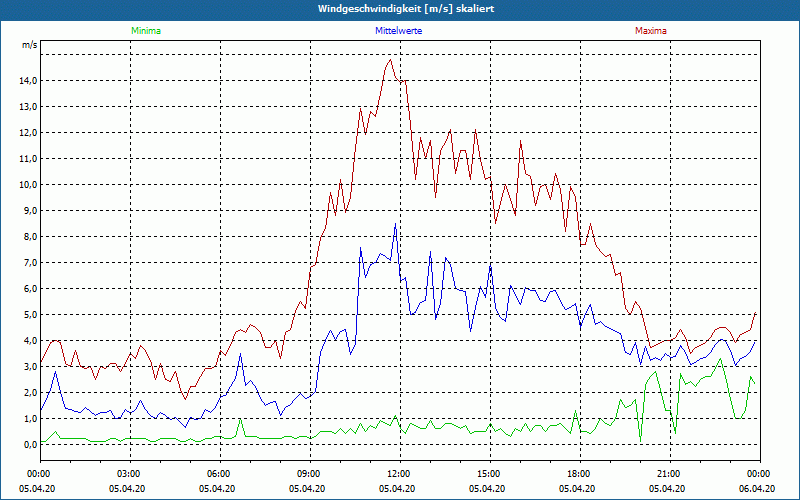Image resolution: width=800 pixels, height=500 pixels.
Task: Click the 6,0 y-axis value
Action: pos(30,289)
